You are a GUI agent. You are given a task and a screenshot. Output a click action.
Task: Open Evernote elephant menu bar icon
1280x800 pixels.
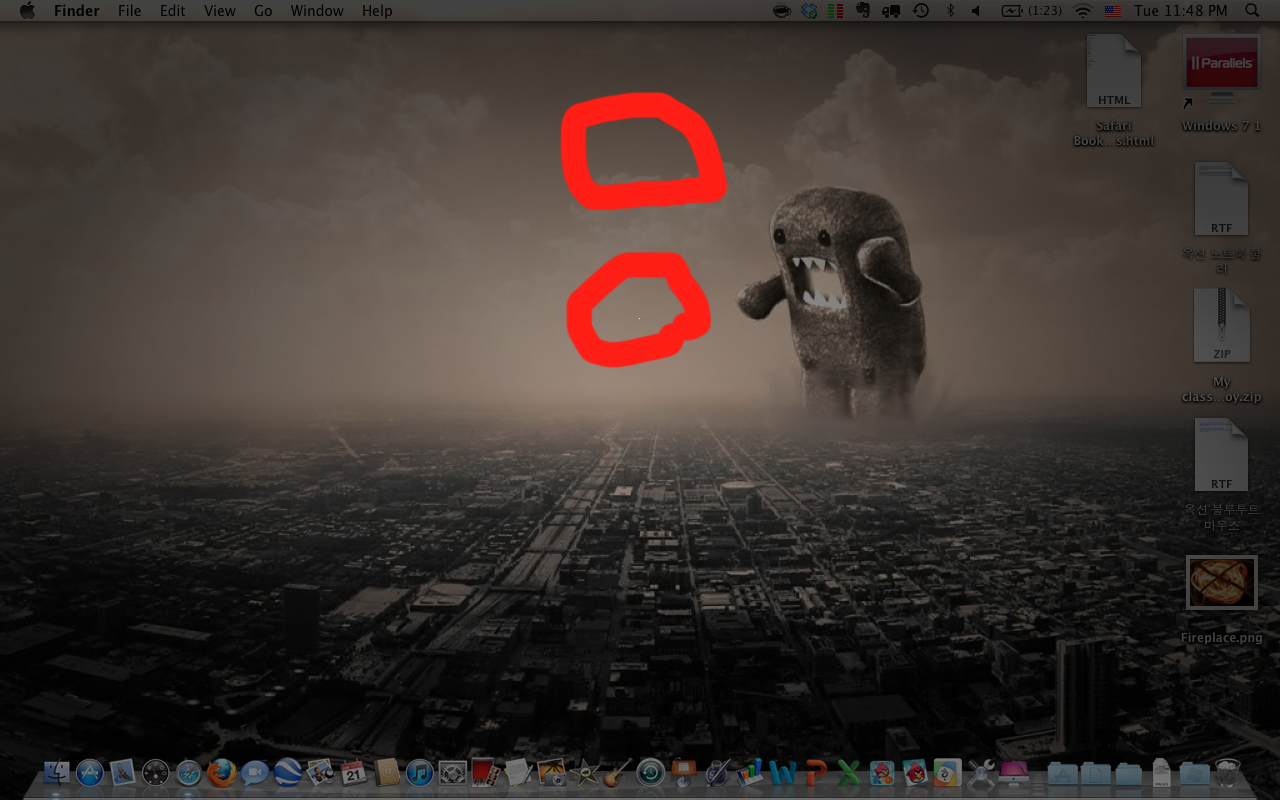coord(863,10)
